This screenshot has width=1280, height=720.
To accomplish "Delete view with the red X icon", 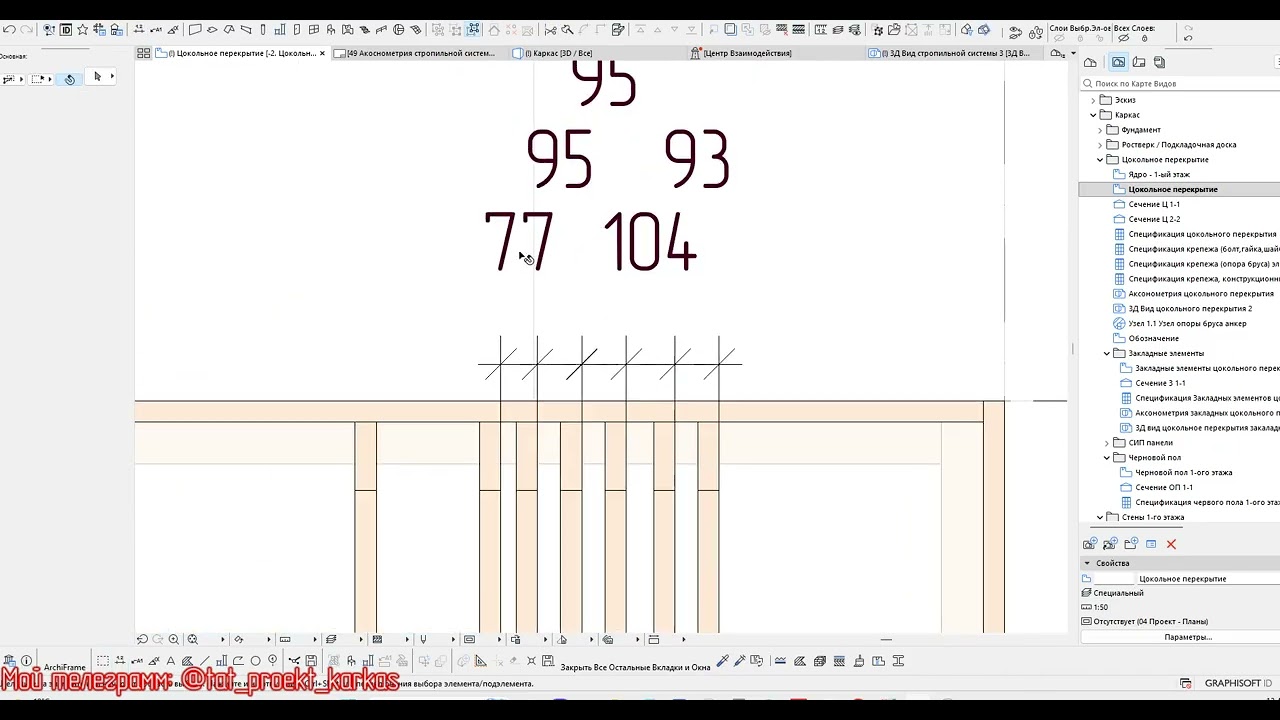I will pyautogui.click(x=1171, y=544).
